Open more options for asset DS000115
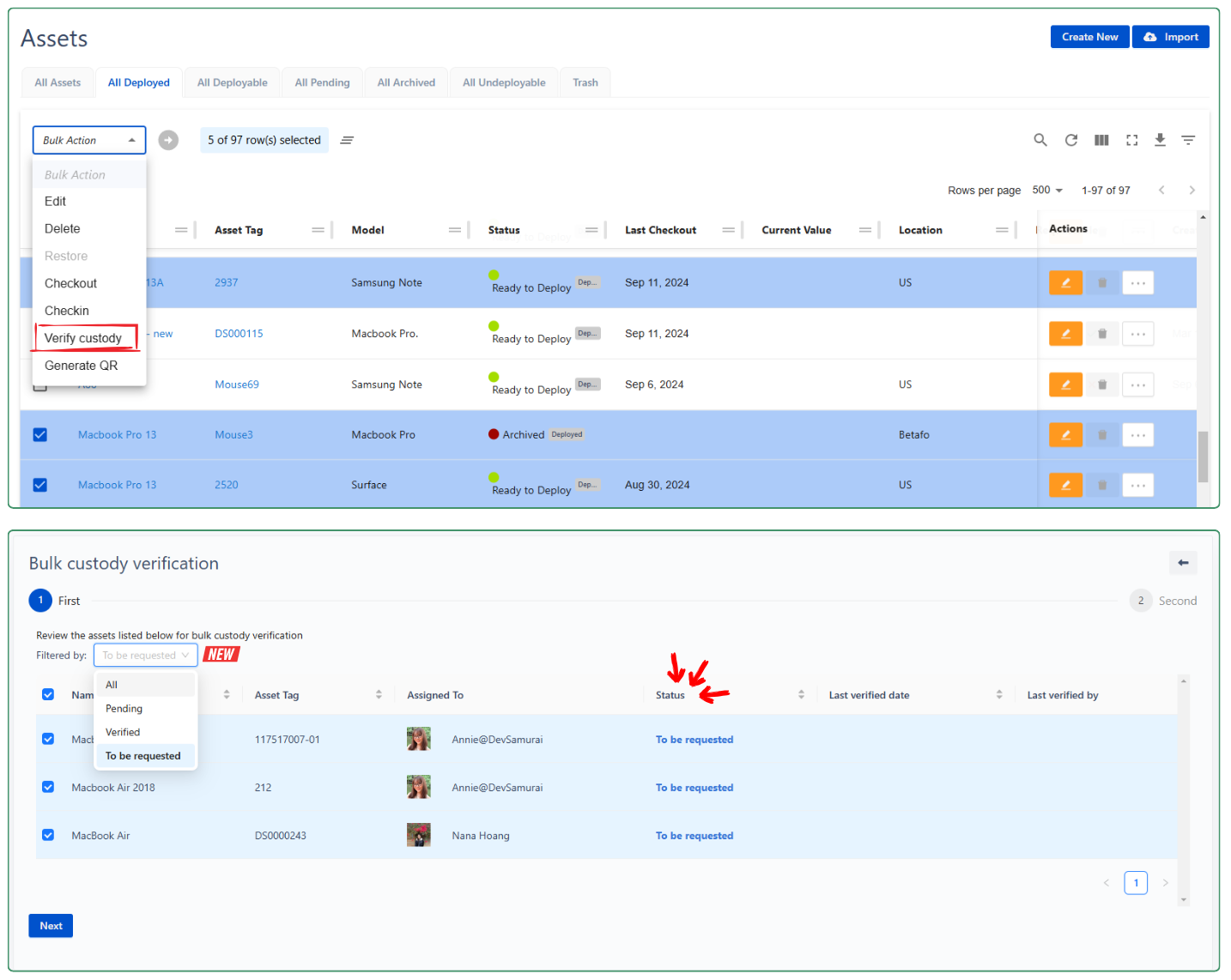The width and height of the screenshot is (1231, 980). [x=1137, y=334]
